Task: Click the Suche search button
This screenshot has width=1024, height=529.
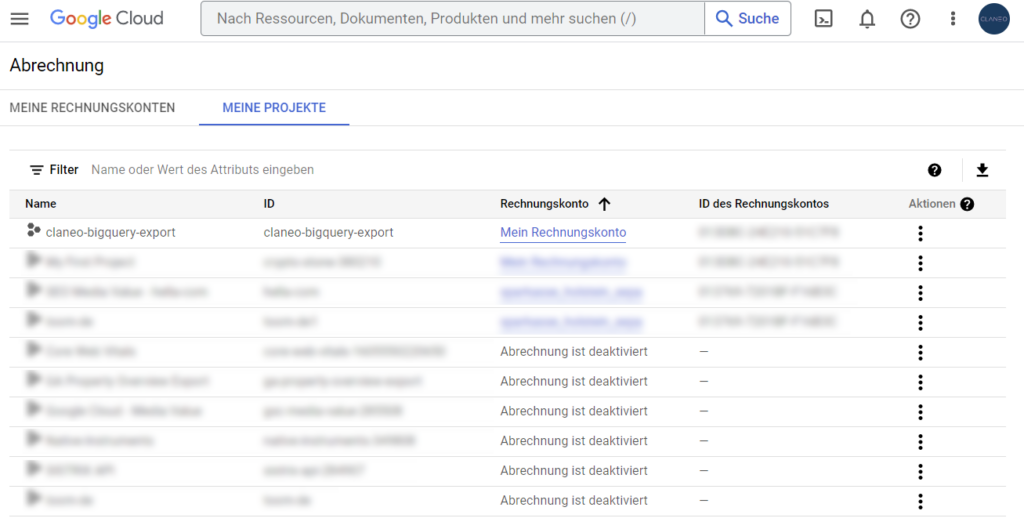Action: click(748, 18)
